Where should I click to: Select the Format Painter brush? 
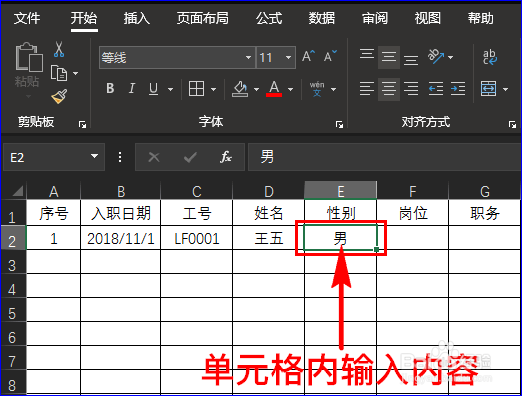pyautogui.click(x=59, y=96)
